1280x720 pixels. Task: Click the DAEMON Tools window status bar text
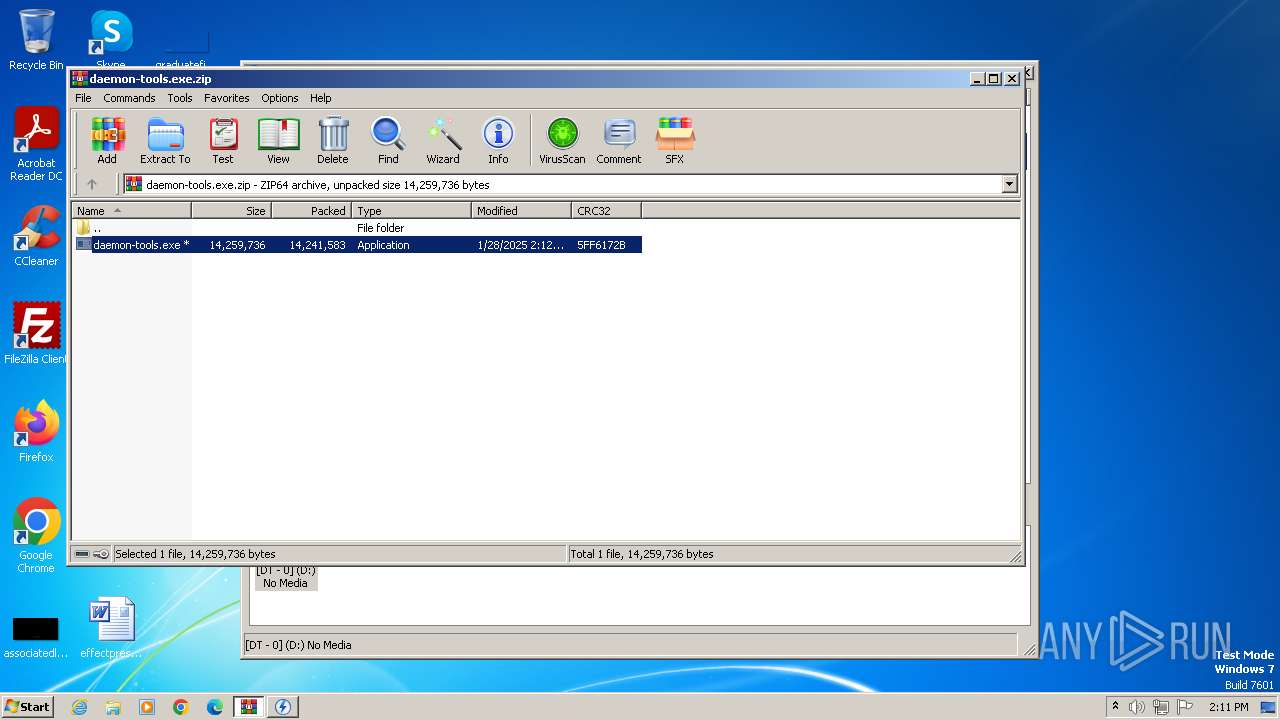[x=298, y=645]
